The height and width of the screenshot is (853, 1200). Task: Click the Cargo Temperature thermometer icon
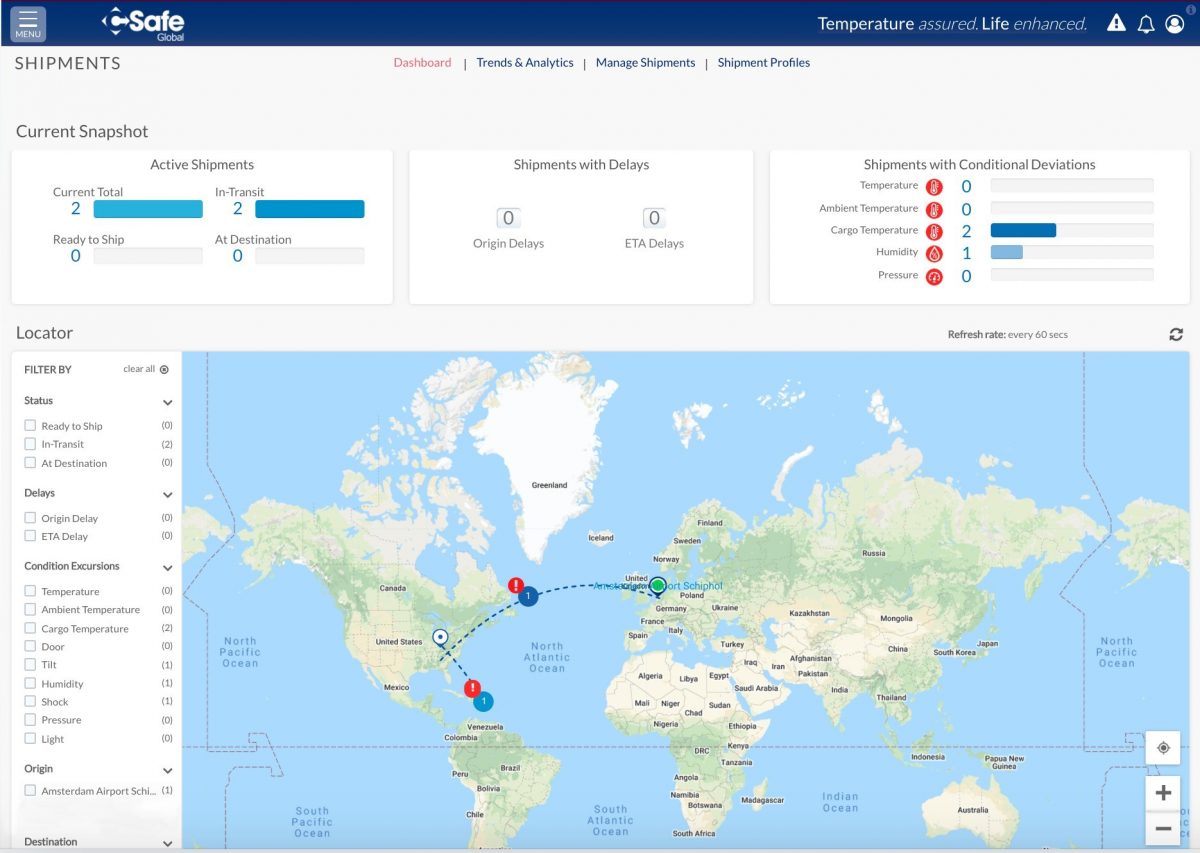[935, 229]
